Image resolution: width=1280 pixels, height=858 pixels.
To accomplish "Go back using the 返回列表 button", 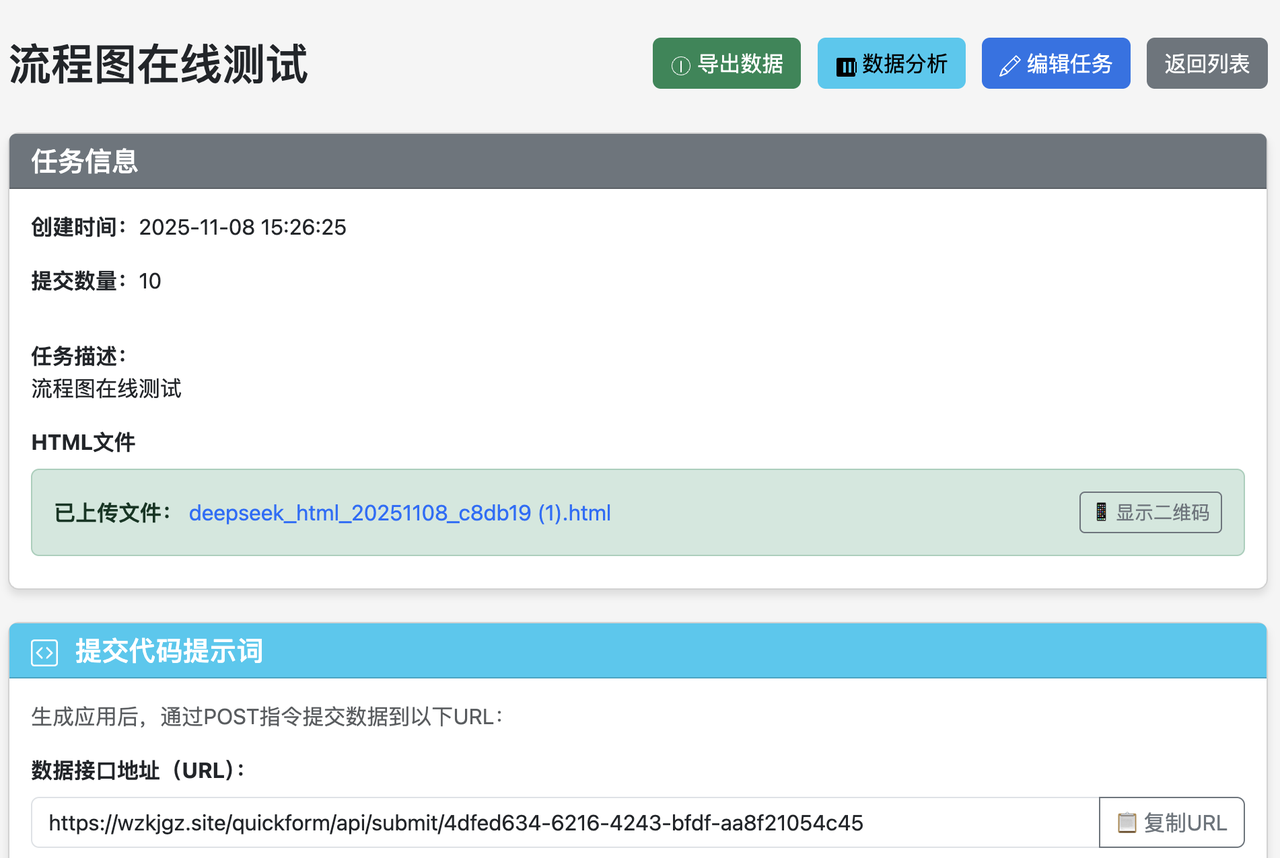I will point(1207,64).
